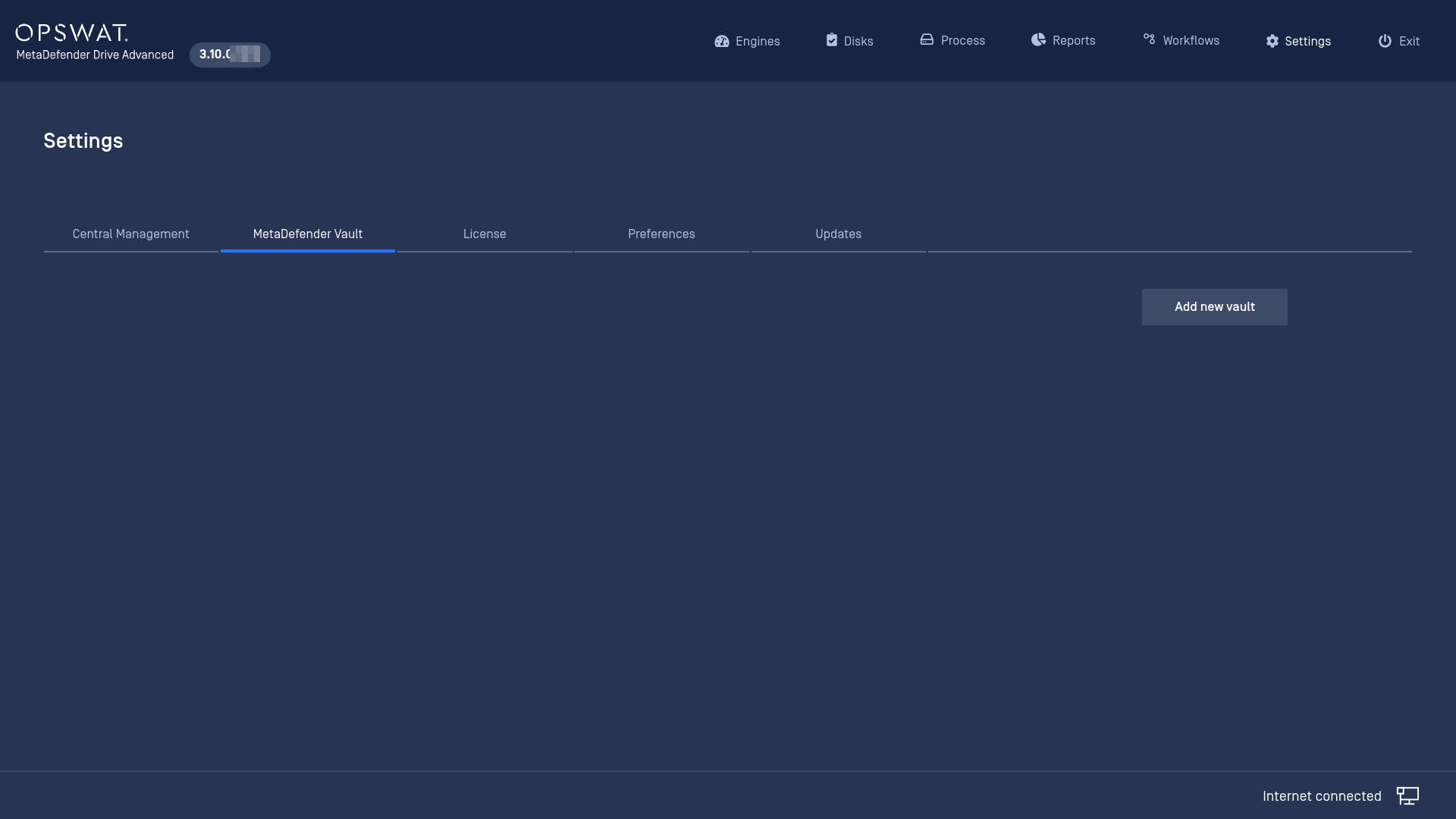Click the Internet connected status text
1456x819 pixels.
point(1322,796)
